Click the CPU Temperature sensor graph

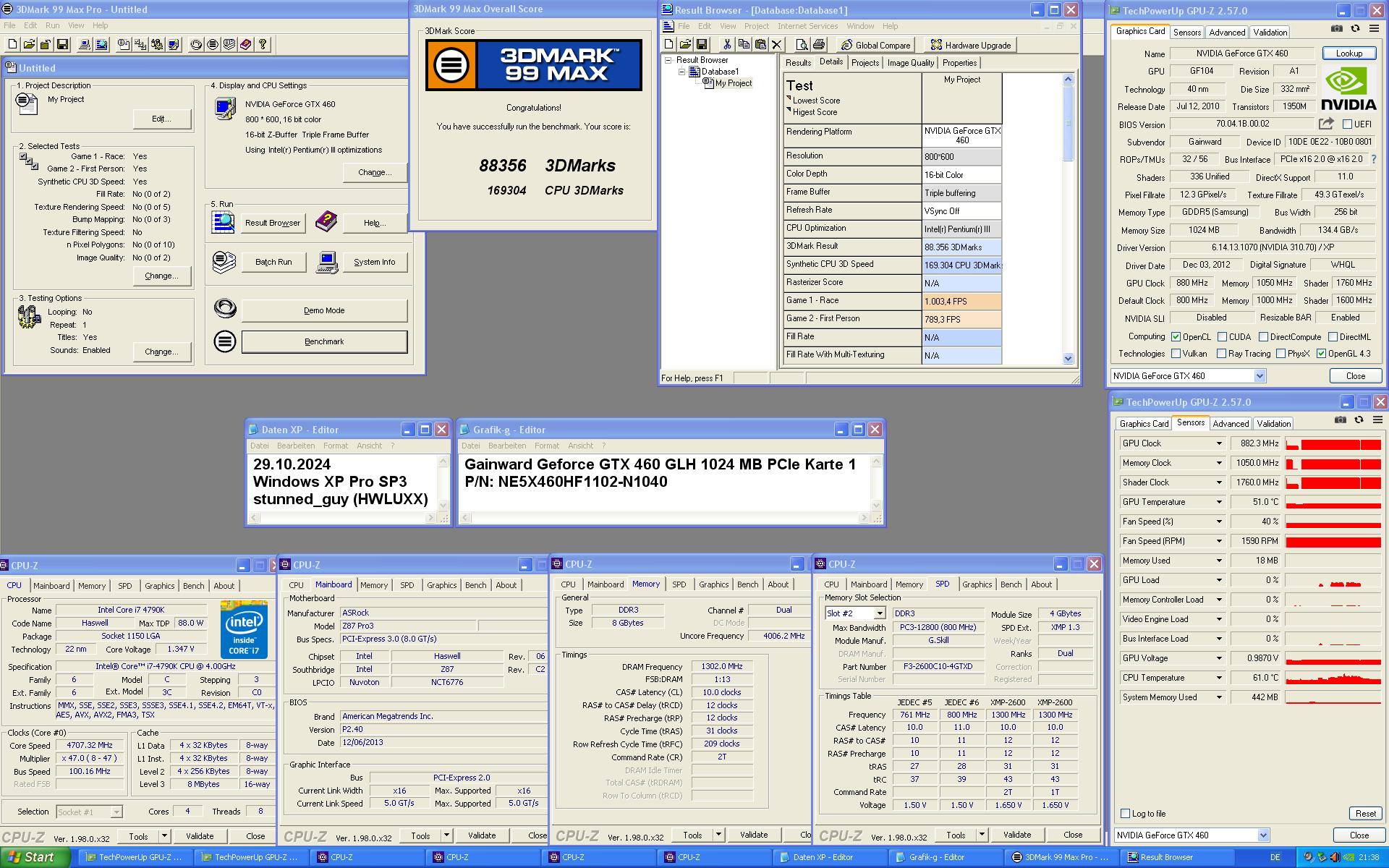pyautogui.click(x=1333, y=678)
